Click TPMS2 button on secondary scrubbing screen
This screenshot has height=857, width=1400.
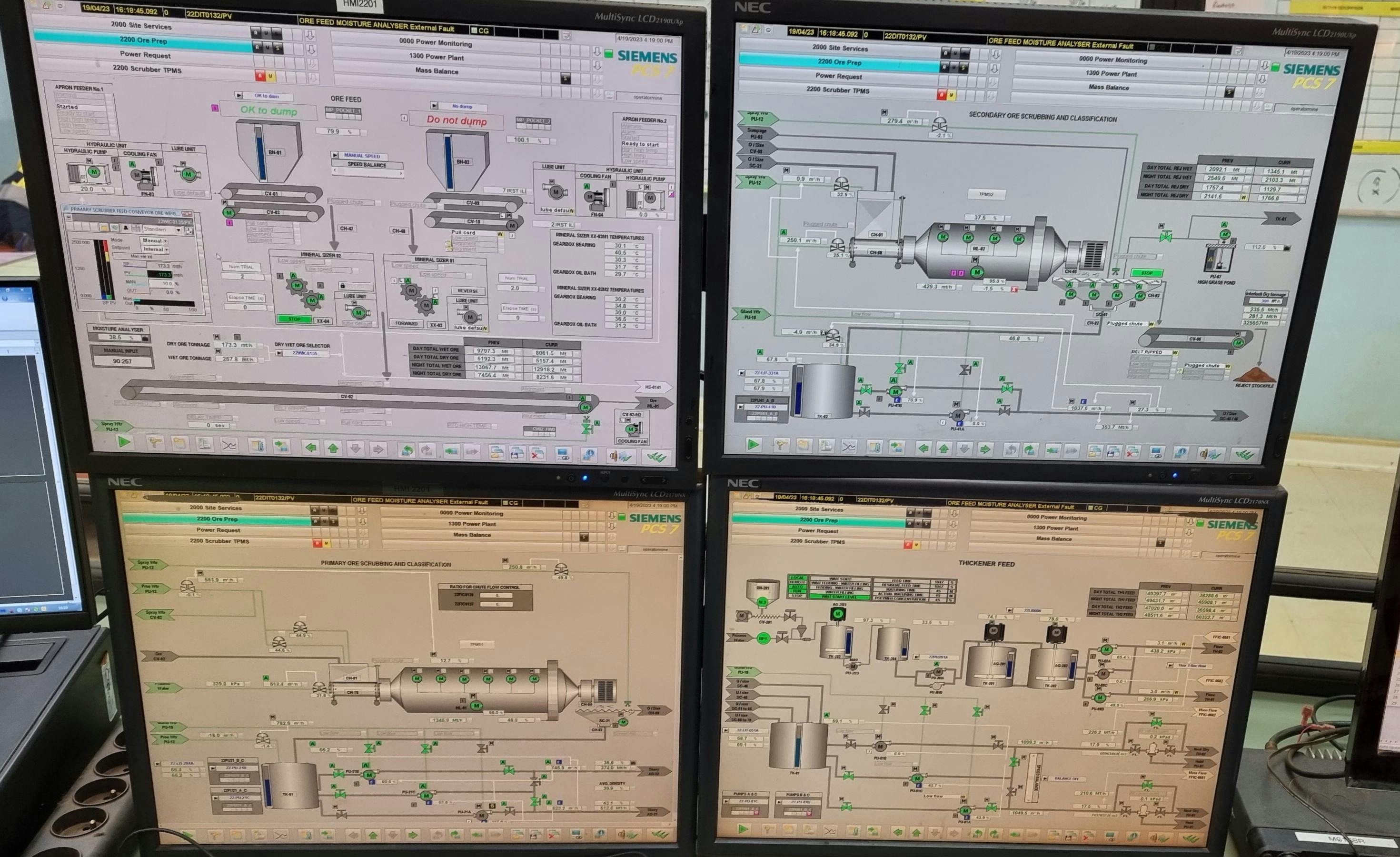click(x=986, y=194)
